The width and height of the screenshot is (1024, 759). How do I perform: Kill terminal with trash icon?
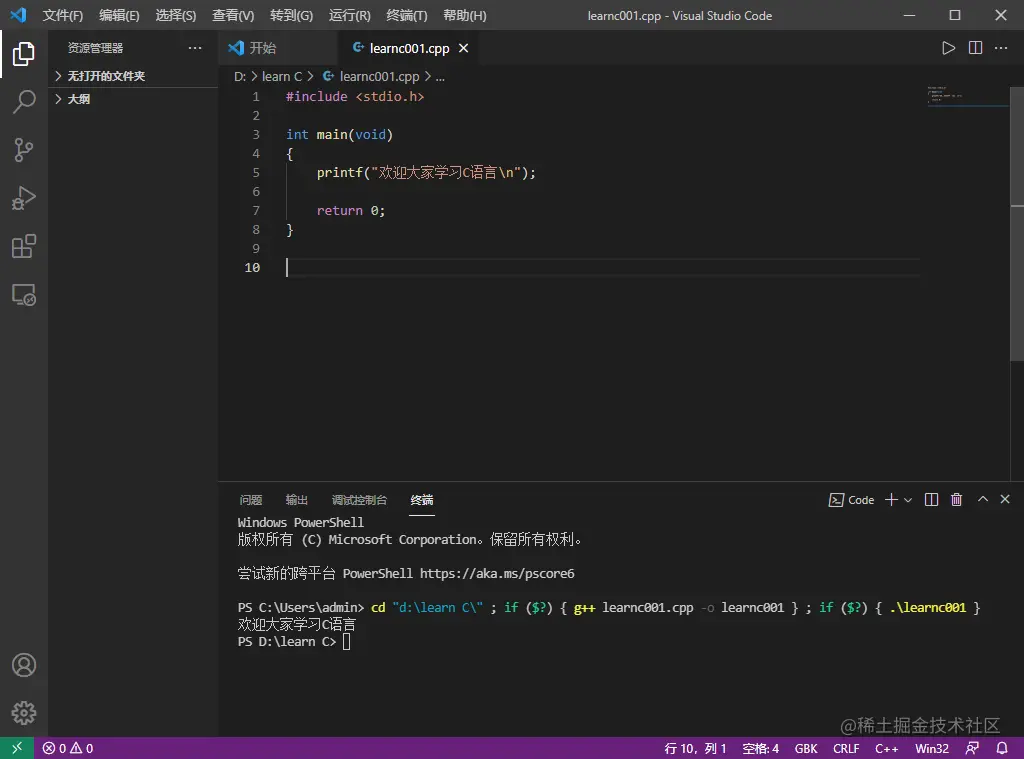point(956,500)
